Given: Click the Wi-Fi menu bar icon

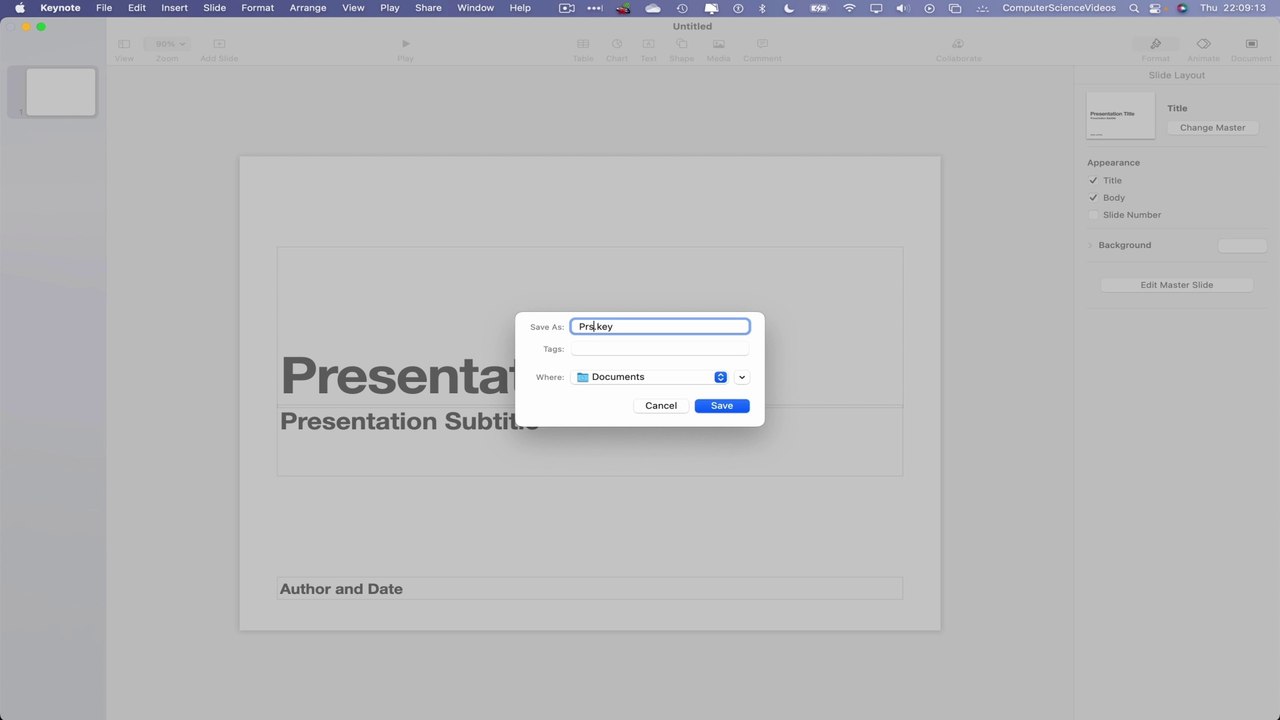Looking at the screenshot, I should 849,8.
